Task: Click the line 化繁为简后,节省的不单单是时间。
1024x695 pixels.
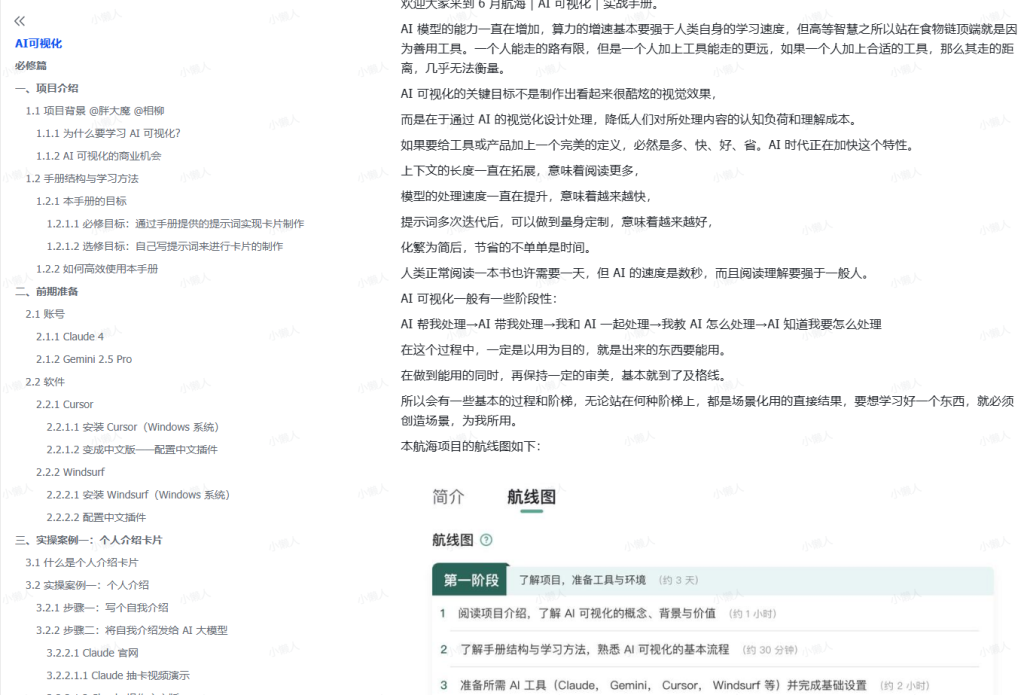Action: click(496, 248)
